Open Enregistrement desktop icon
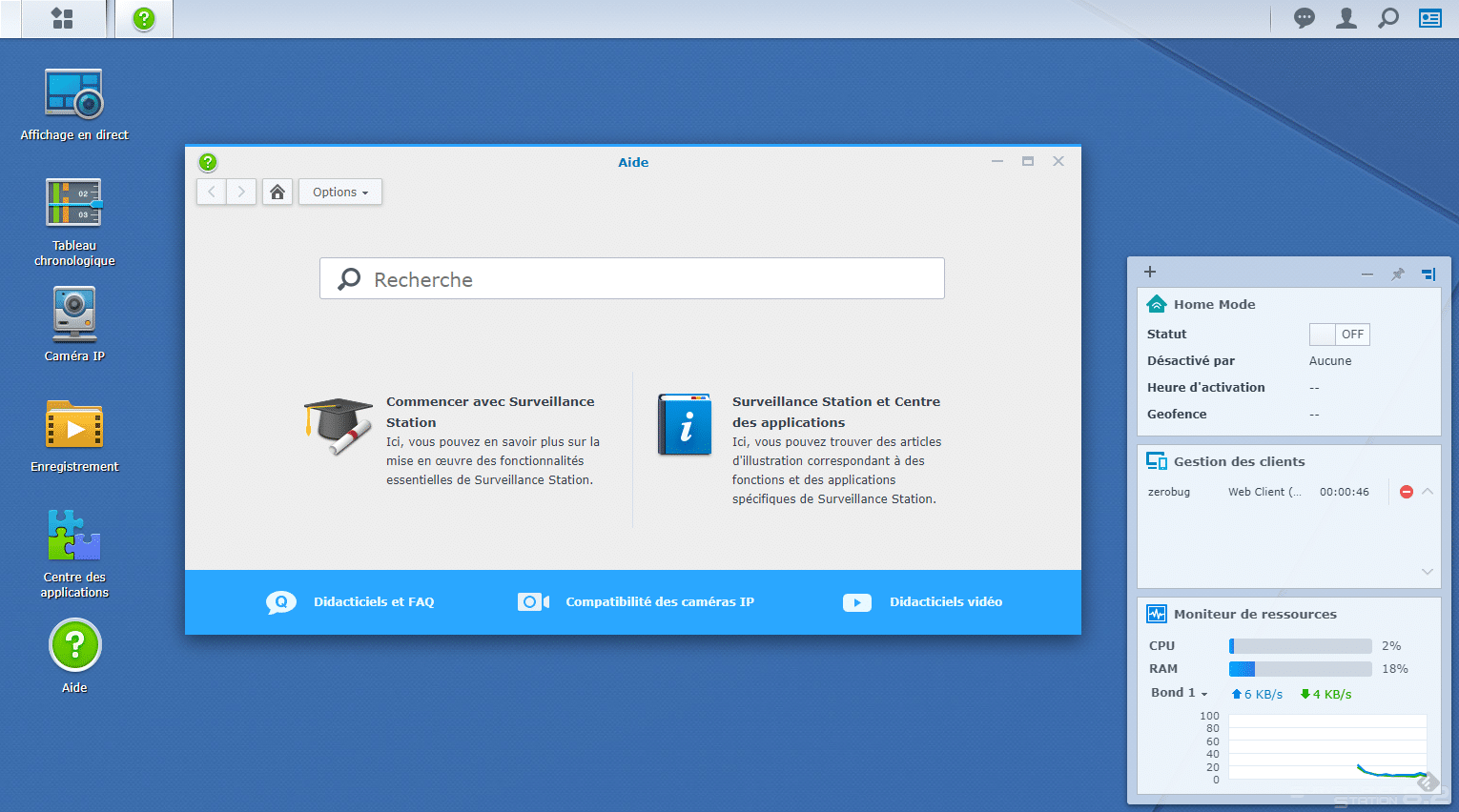The image size is (1459, 812). (74, 436)
